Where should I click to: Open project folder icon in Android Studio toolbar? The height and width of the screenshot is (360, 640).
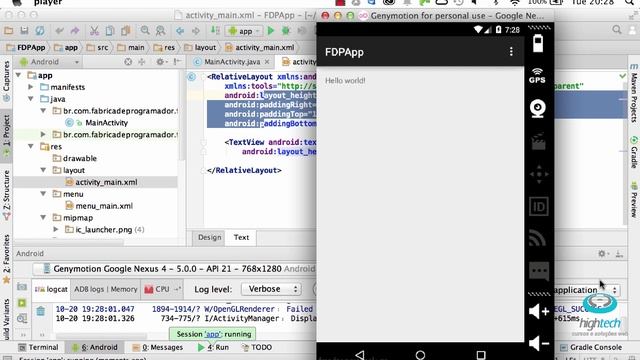(x=9, y=31)
